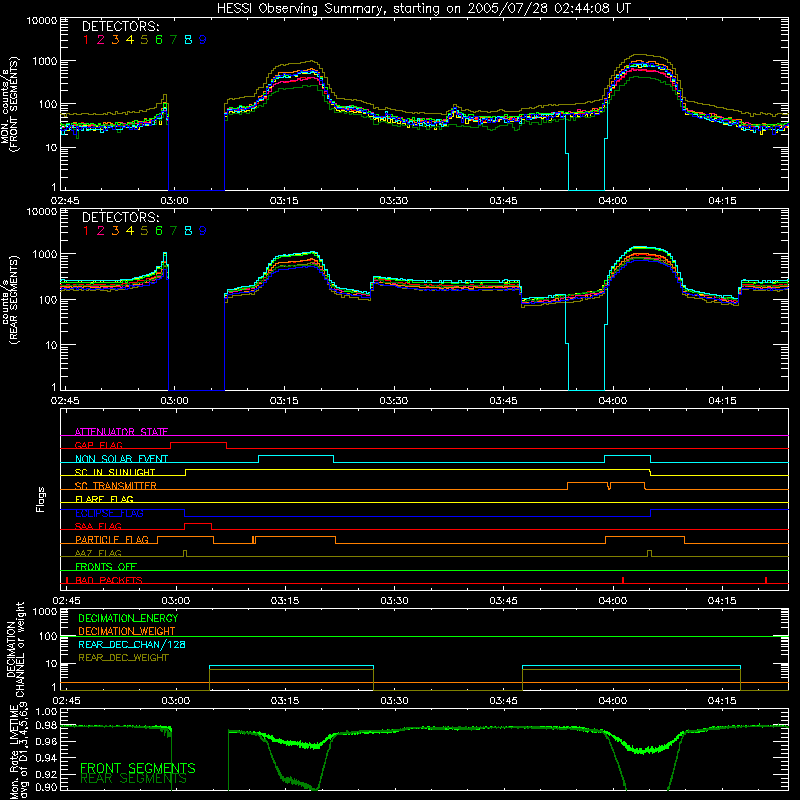Click 0.92 value on livetime y-axis
Image resolution: width=800 pixels, height=800 pixels.
click(46, 774)
